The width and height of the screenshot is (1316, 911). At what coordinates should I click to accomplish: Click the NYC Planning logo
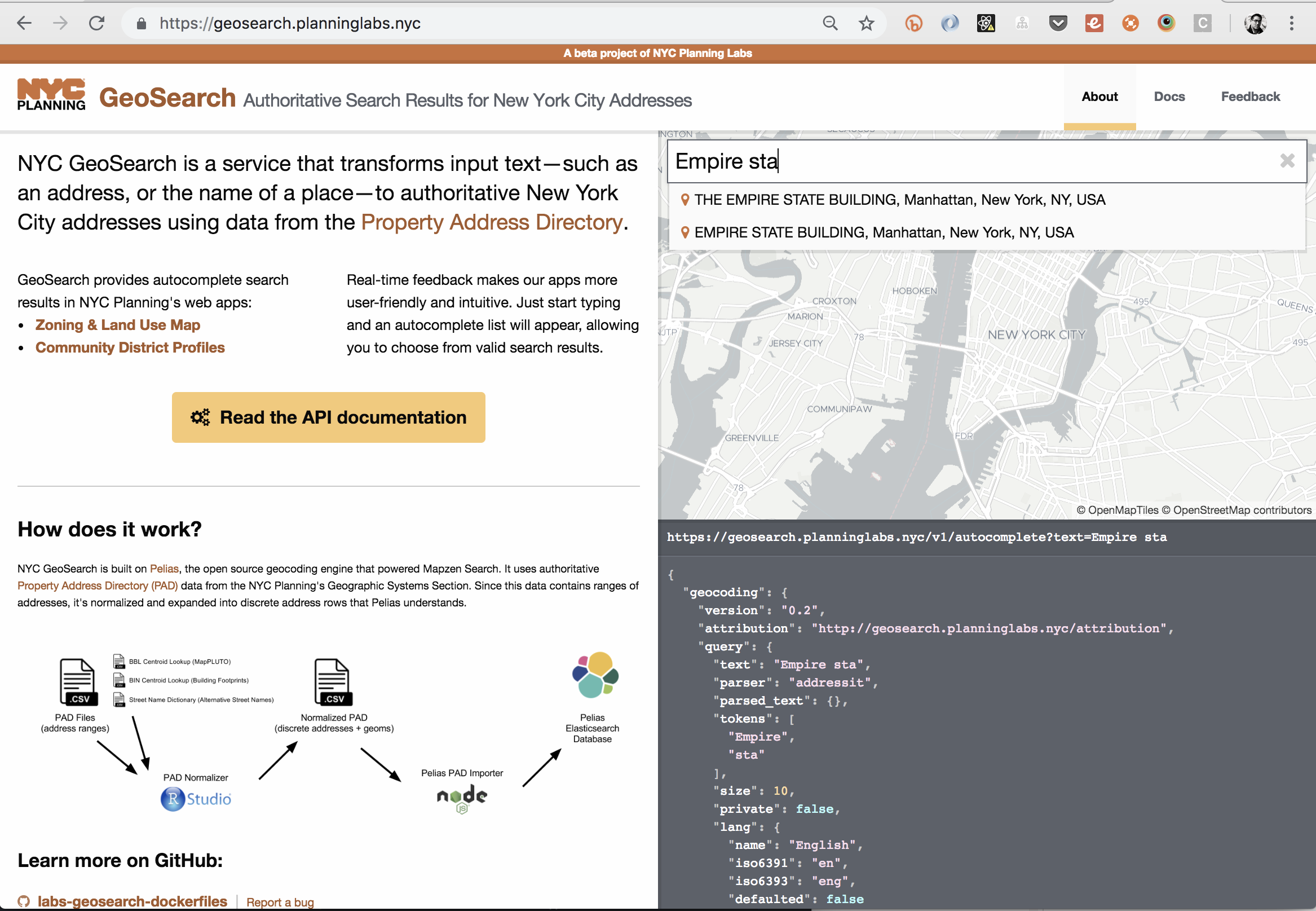[x=51, y=95]
